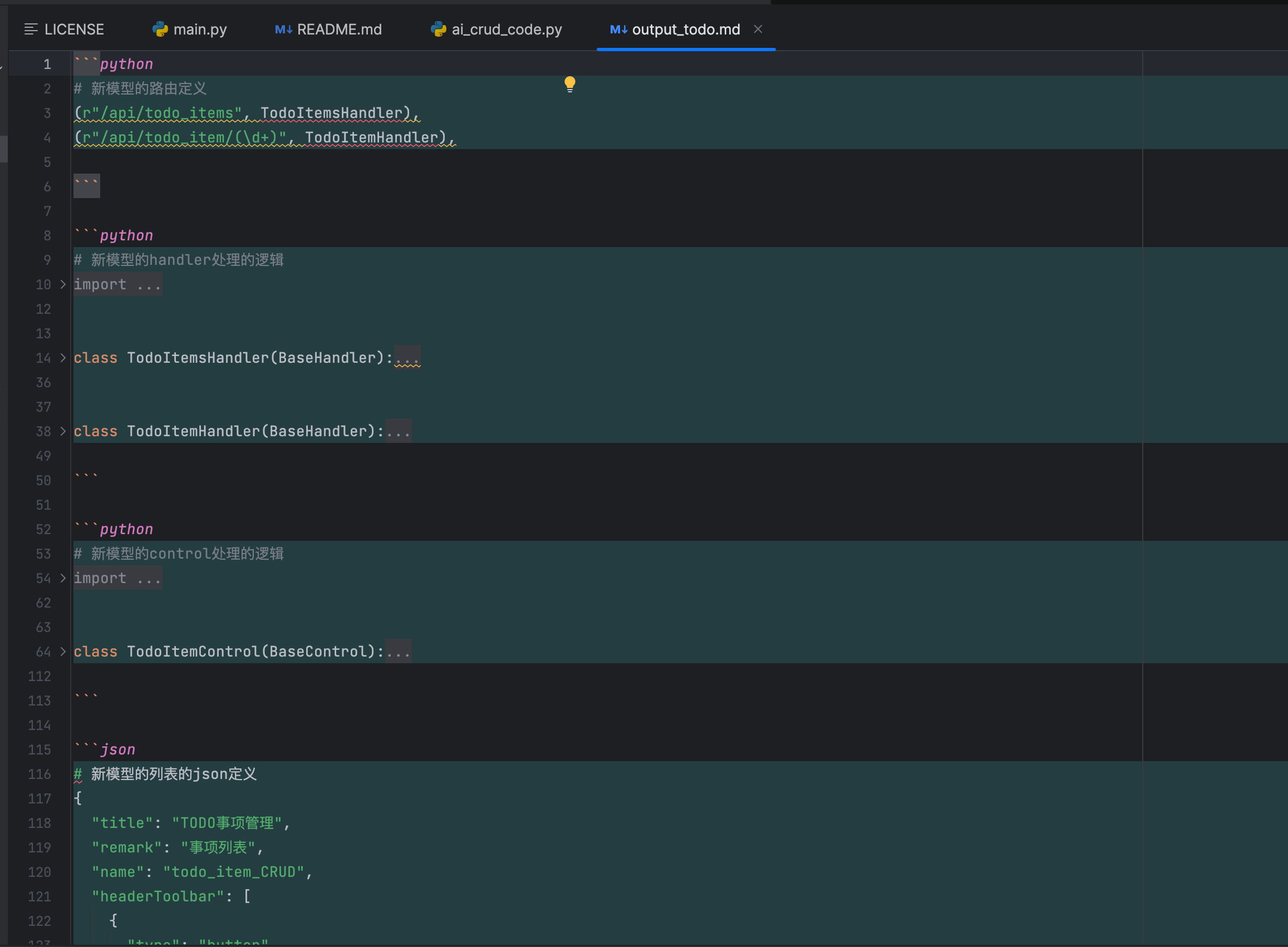
Task: Click the Python icon on main.py tab
Action: tap(160, 29)
